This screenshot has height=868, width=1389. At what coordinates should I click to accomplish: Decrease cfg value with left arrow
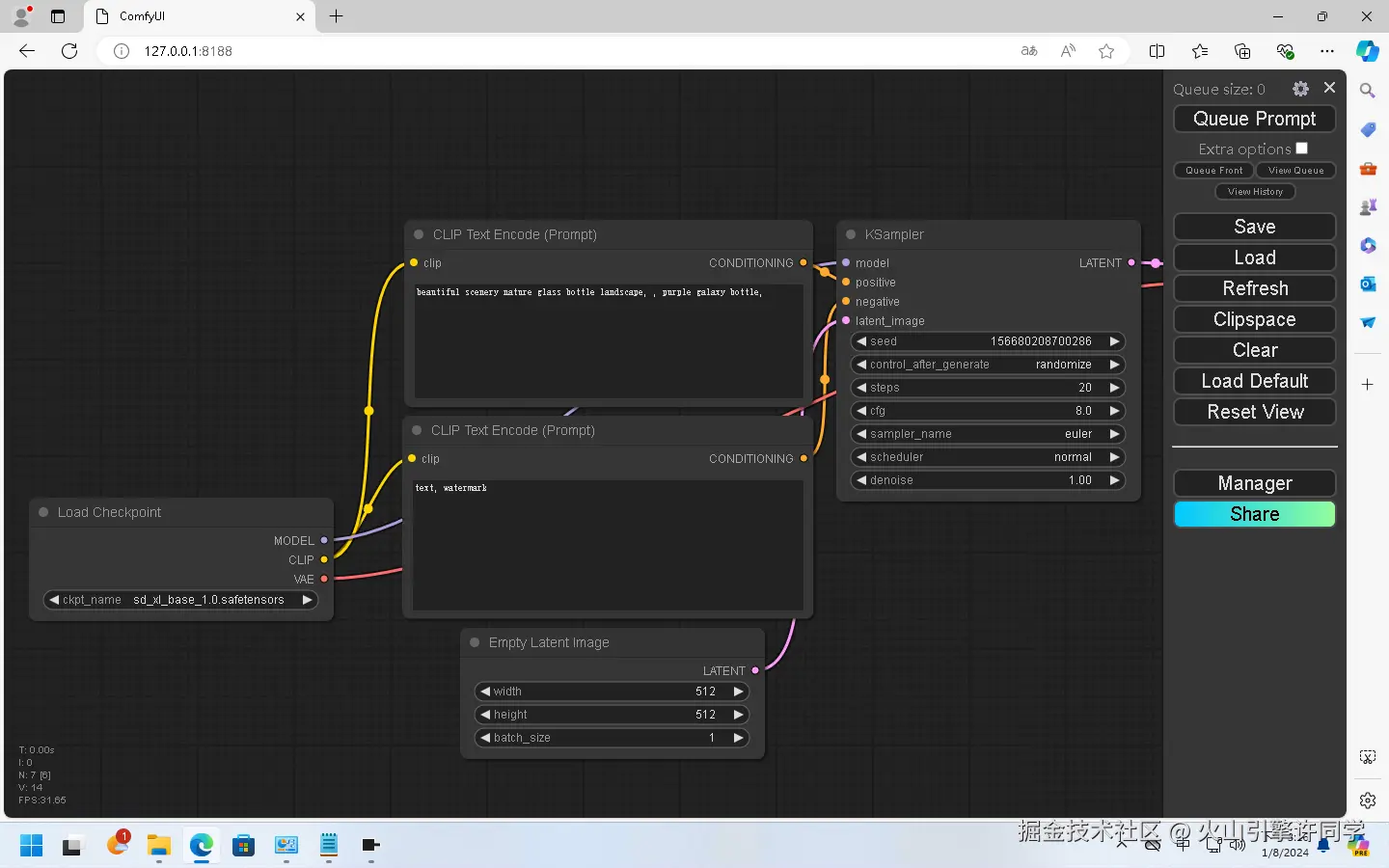(861, 411)
